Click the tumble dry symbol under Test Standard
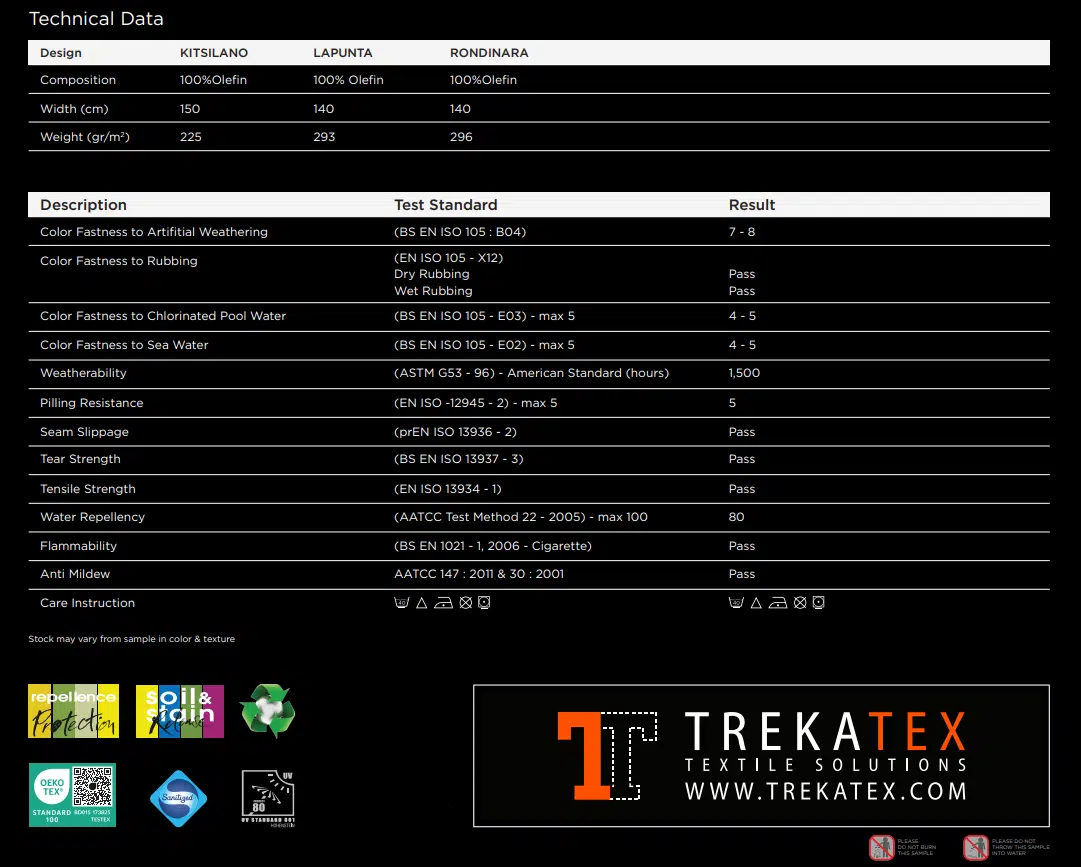Viewport: 1081px width, 867px height. (x=484, y=603)
